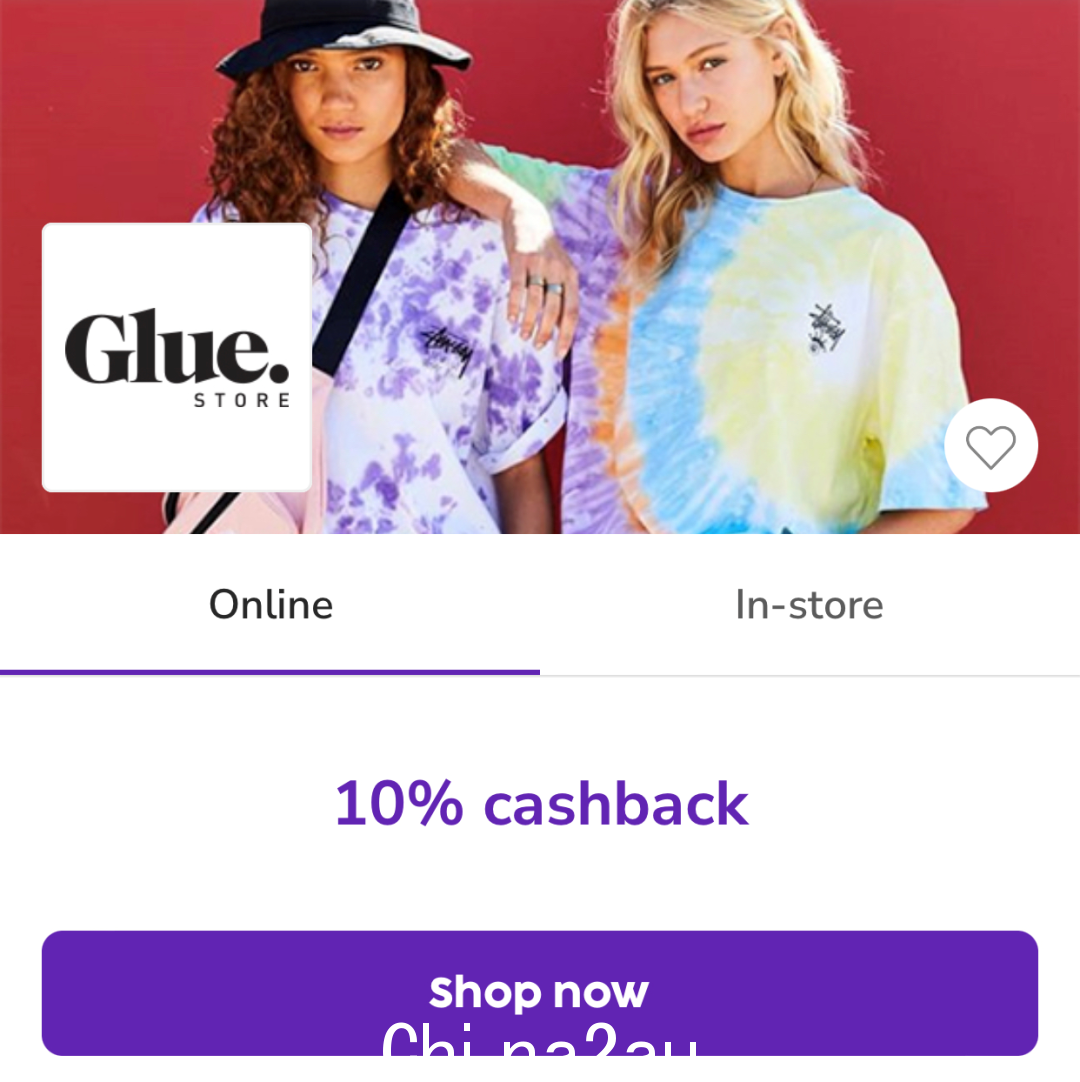The image size is (1080, 1082).
Task: Tap the 10% cashback offer text
Action: (x=541, y=803)
